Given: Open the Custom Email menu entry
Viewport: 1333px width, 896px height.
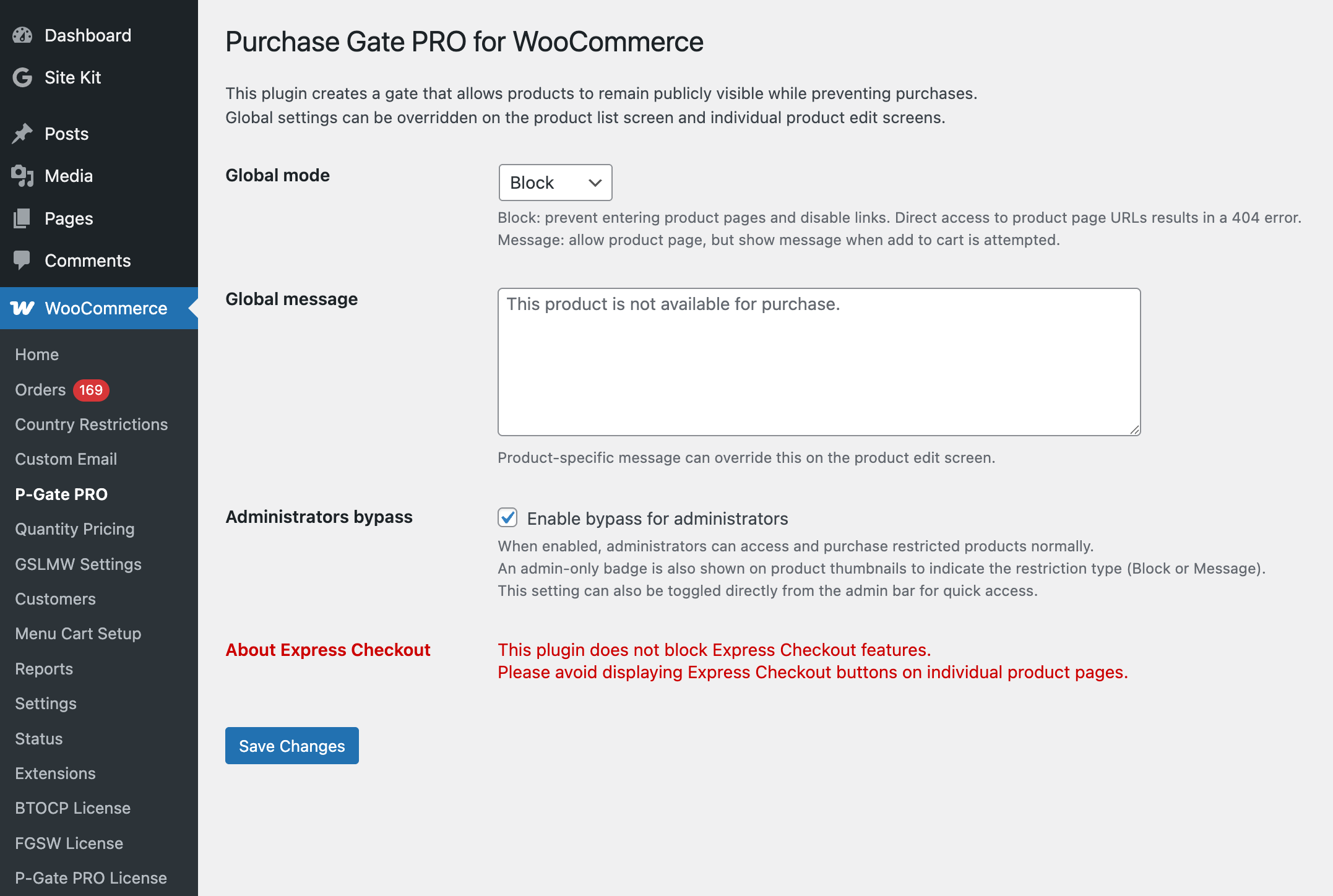Looking at the screenshot, I should tap(66, 459).
